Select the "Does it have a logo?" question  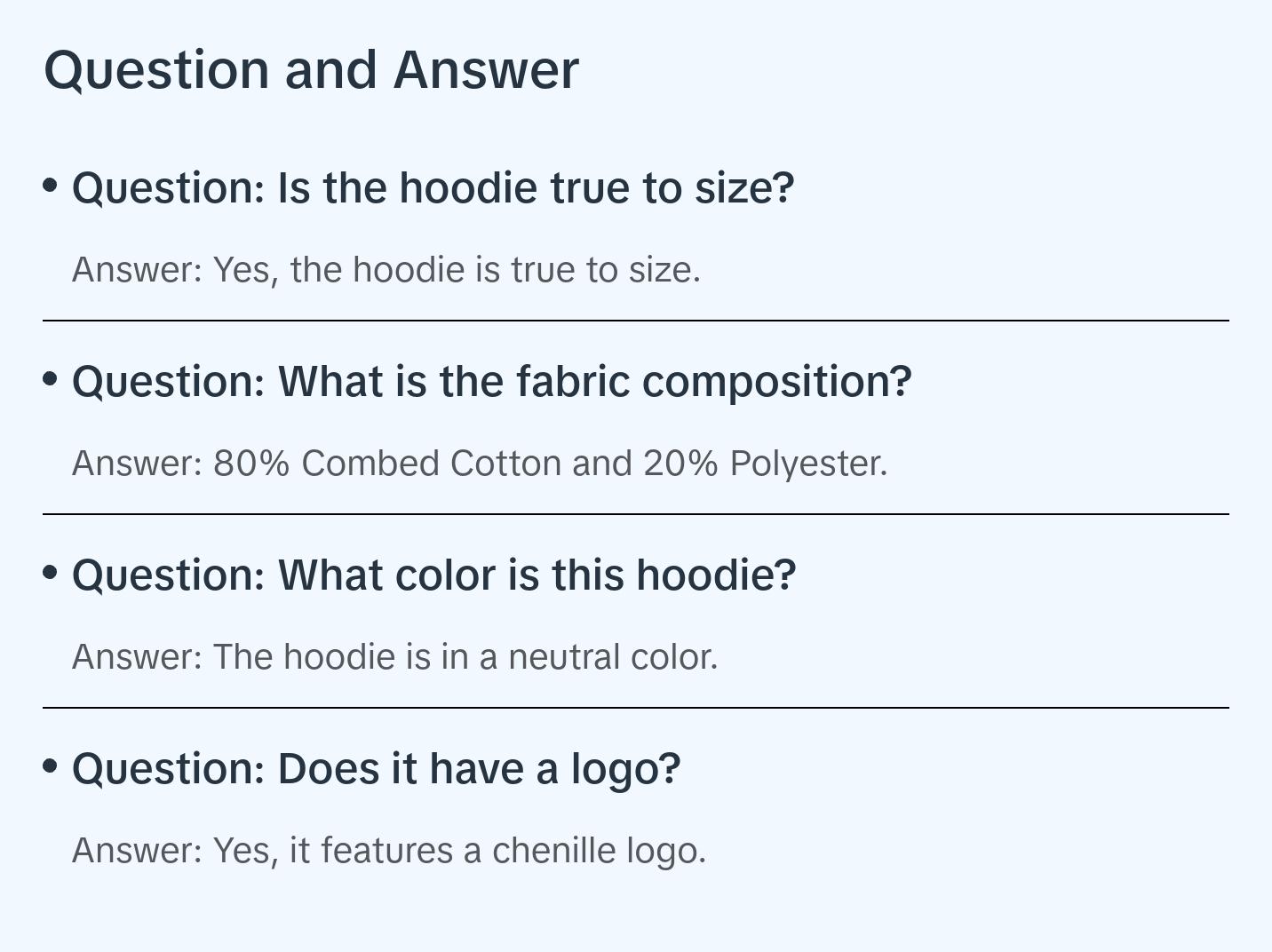point(376,769)
